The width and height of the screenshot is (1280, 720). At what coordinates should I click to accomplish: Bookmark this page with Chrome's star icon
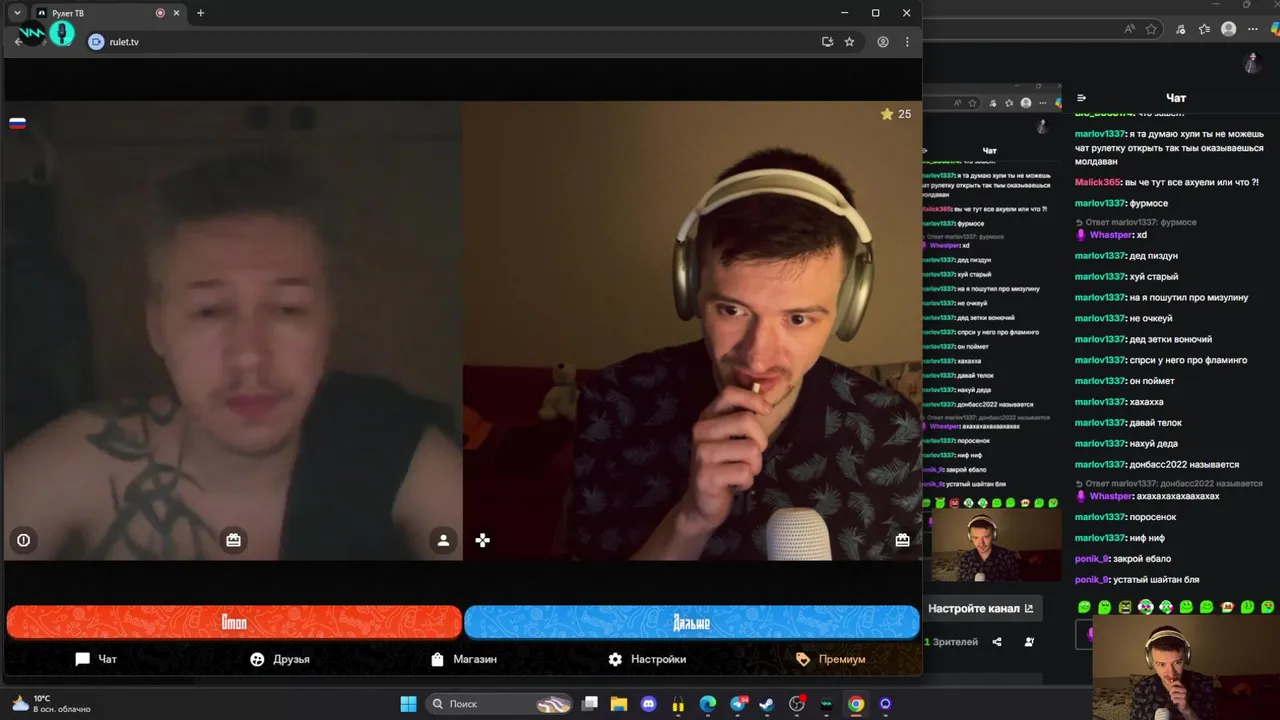[849, 42]
